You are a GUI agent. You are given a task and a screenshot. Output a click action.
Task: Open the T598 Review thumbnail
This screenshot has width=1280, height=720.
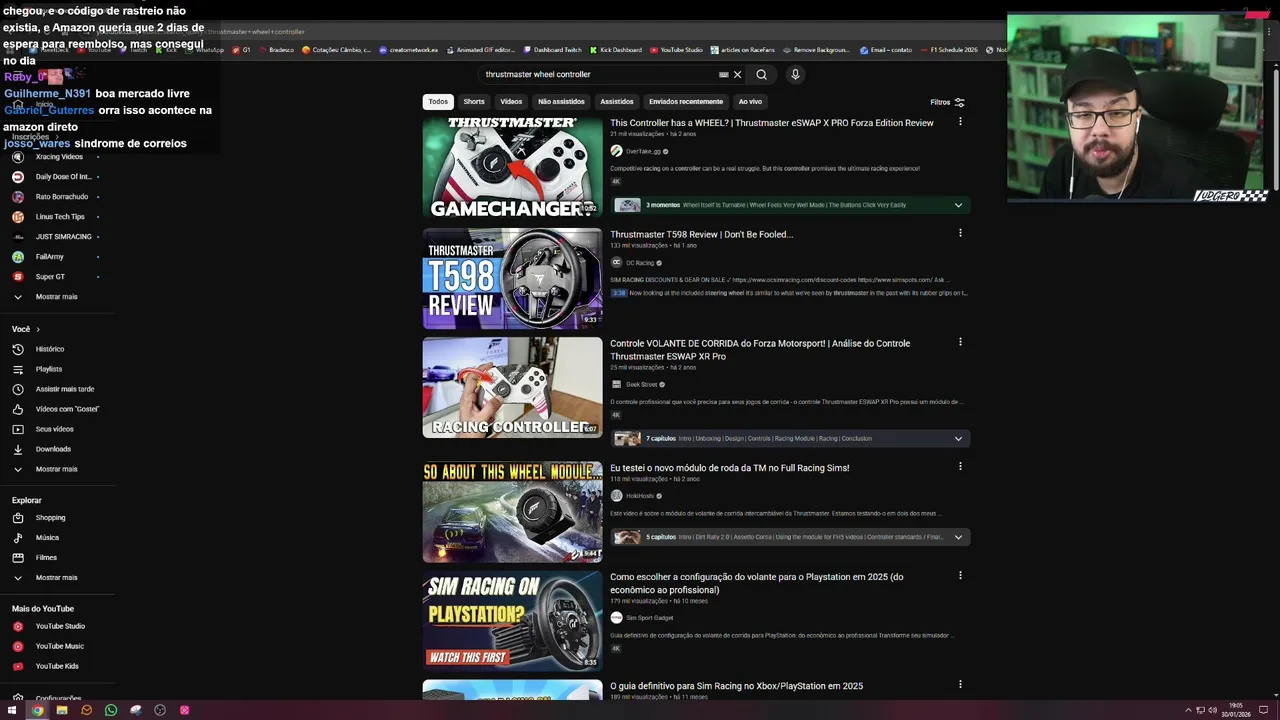[x=512, y=278]
